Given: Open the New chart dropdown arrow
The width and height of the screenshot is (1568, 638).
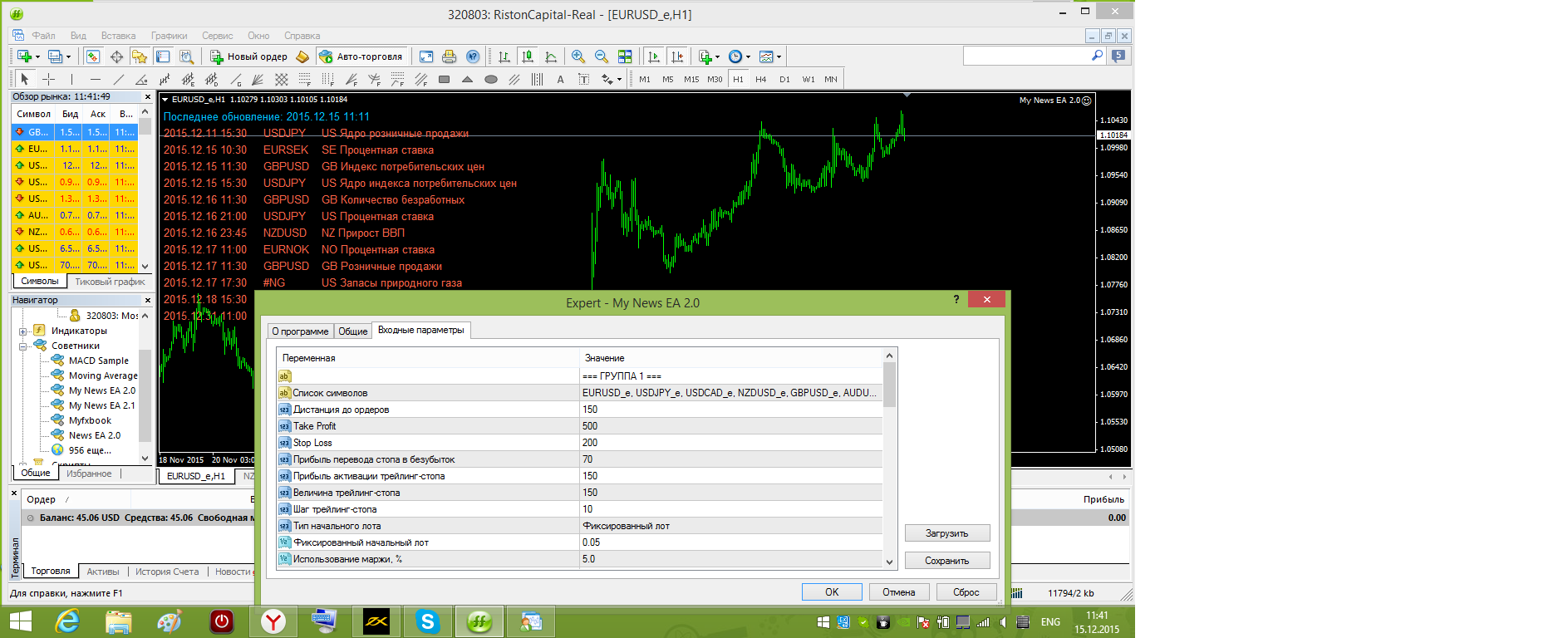Looking at the screenshot, I should tap(37, 56).
